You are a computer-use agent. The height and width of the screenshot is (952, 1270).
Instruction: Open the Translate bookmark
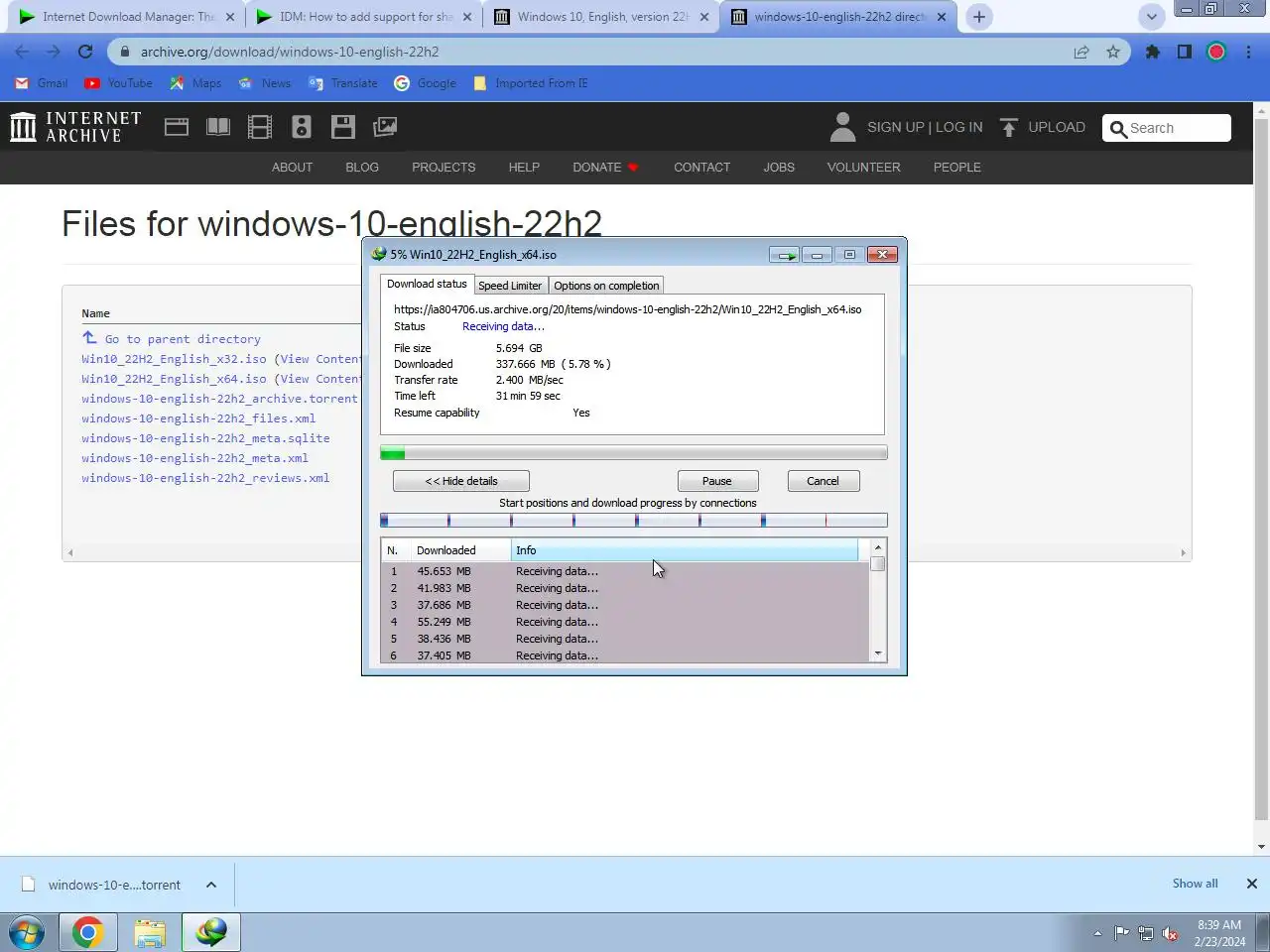343,83
